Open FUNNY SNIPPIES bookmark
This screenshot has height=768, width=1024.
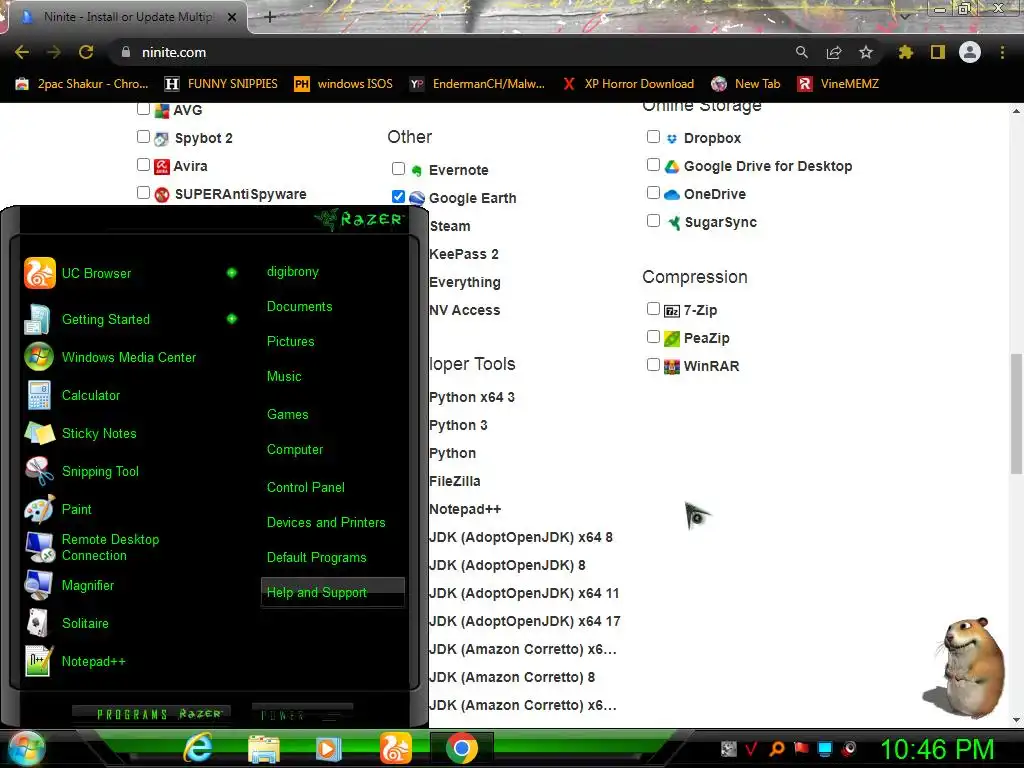click(221, 84)
